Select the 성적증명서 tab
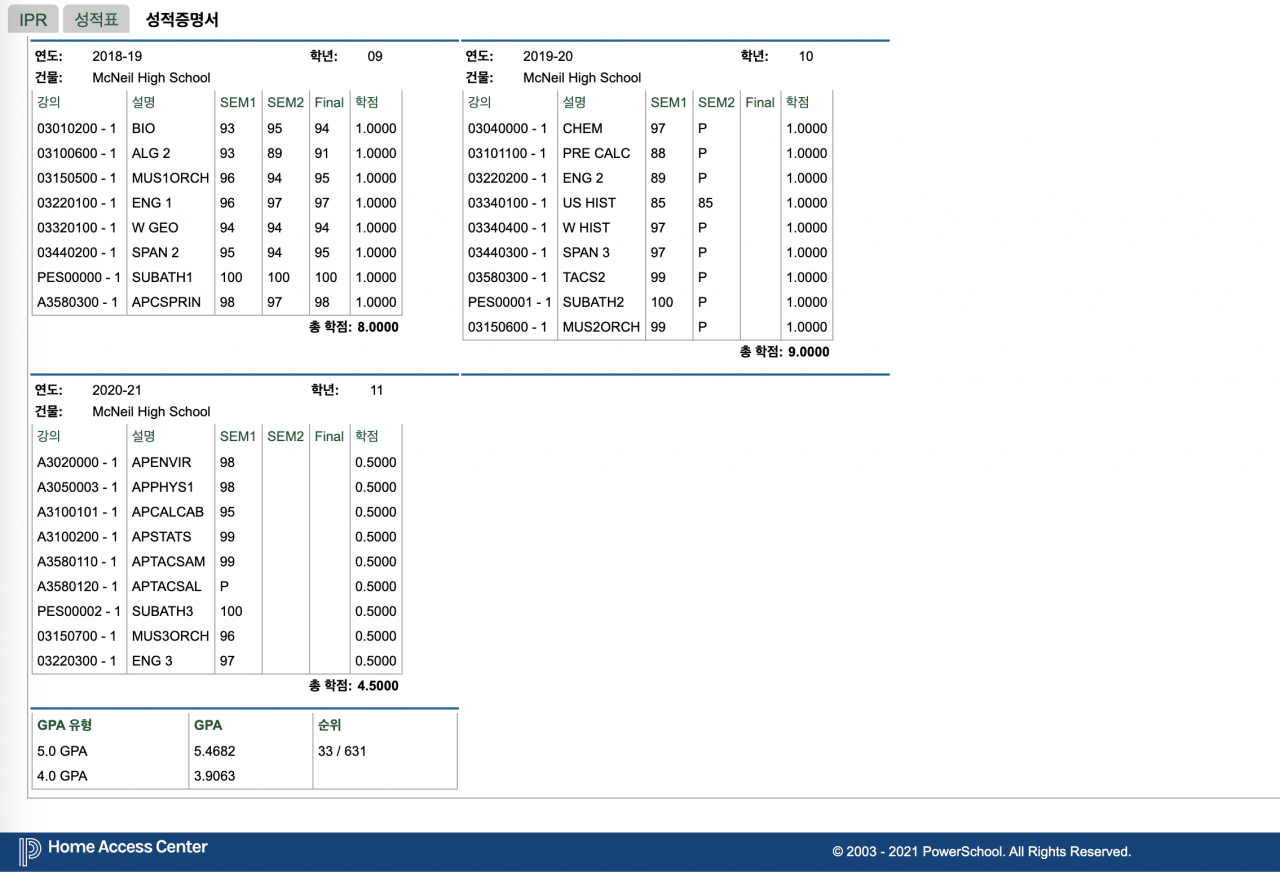Image resolution: width=1280 pixels, height=872 pixels. click(182, 19)
